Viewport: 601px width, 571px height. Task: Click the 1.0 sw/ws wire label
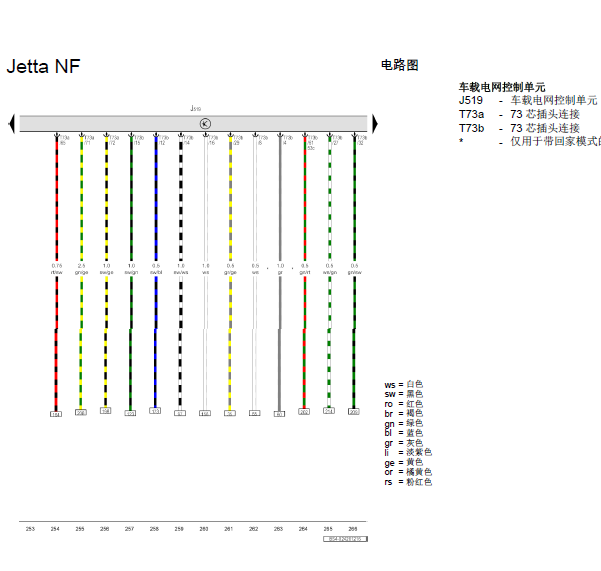pyautogui.click(x=181, y=269)
